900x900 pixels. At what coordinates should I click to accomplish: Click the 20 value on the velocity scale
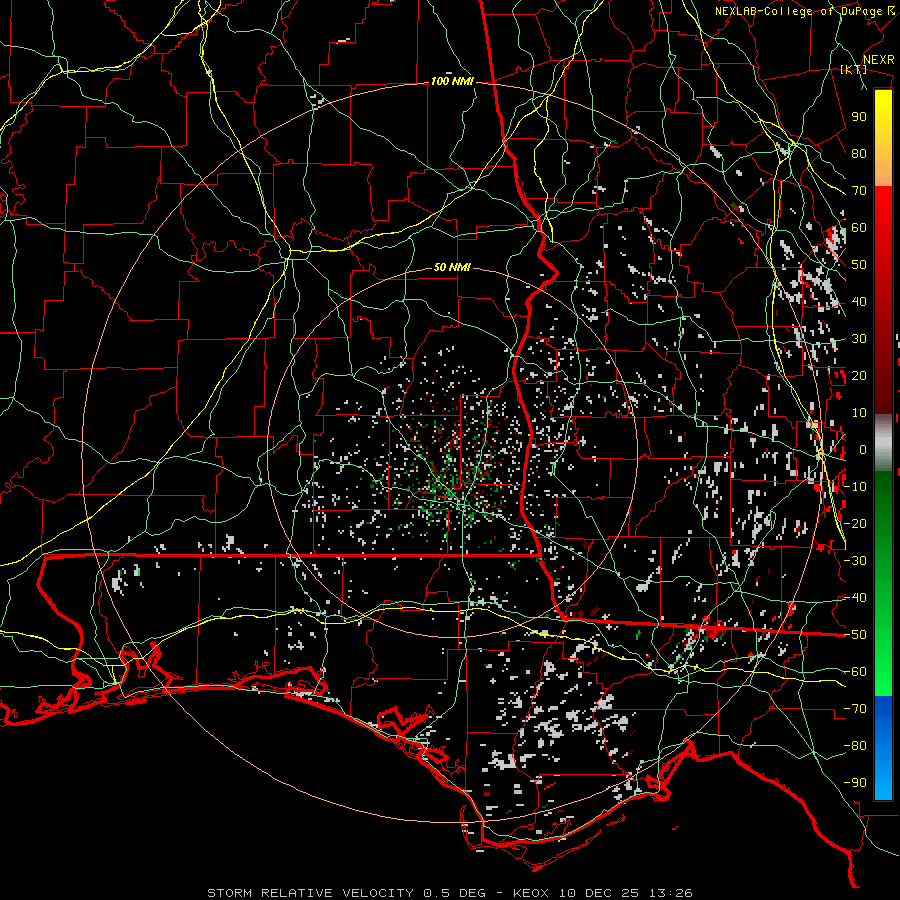859,376
